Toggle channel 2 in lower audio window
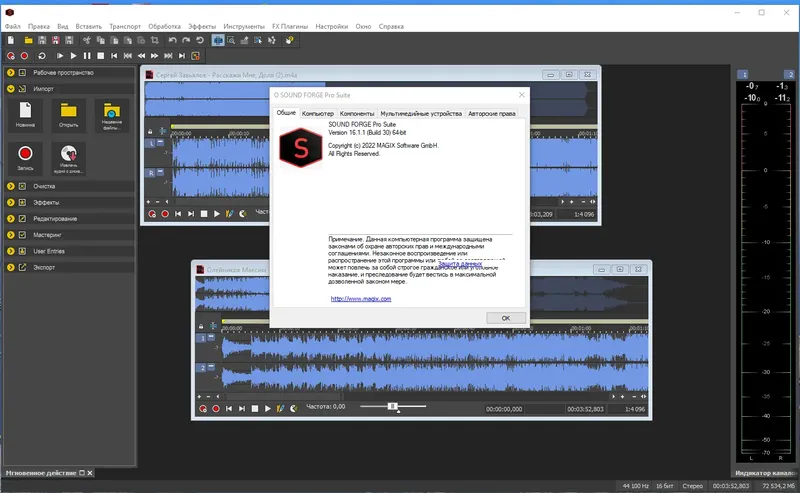 click(202, 367)
